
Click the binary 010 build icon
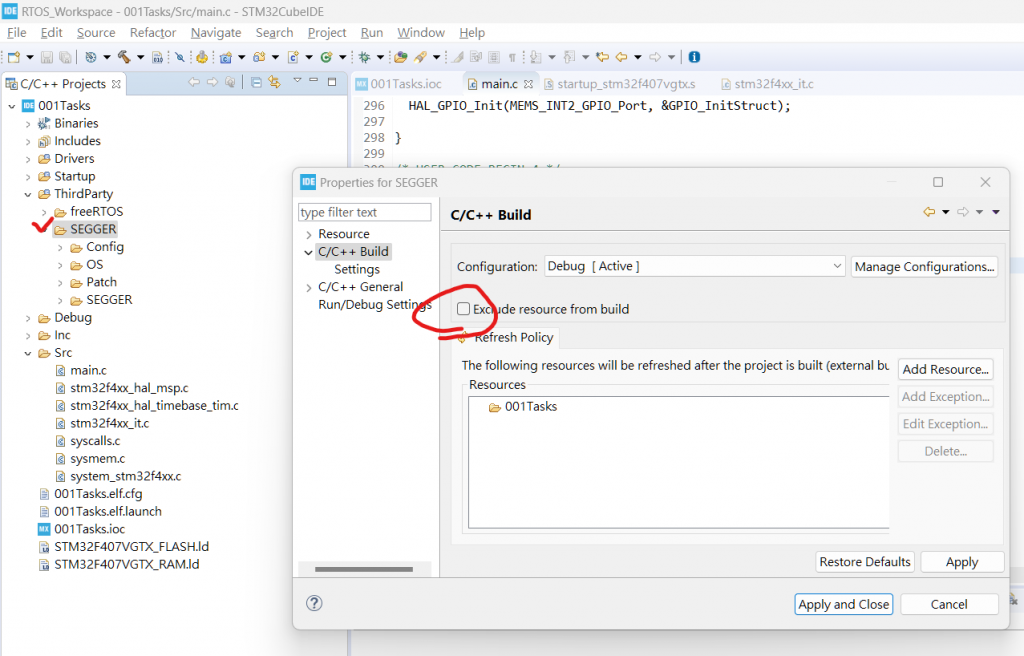(x=157, y=57)
